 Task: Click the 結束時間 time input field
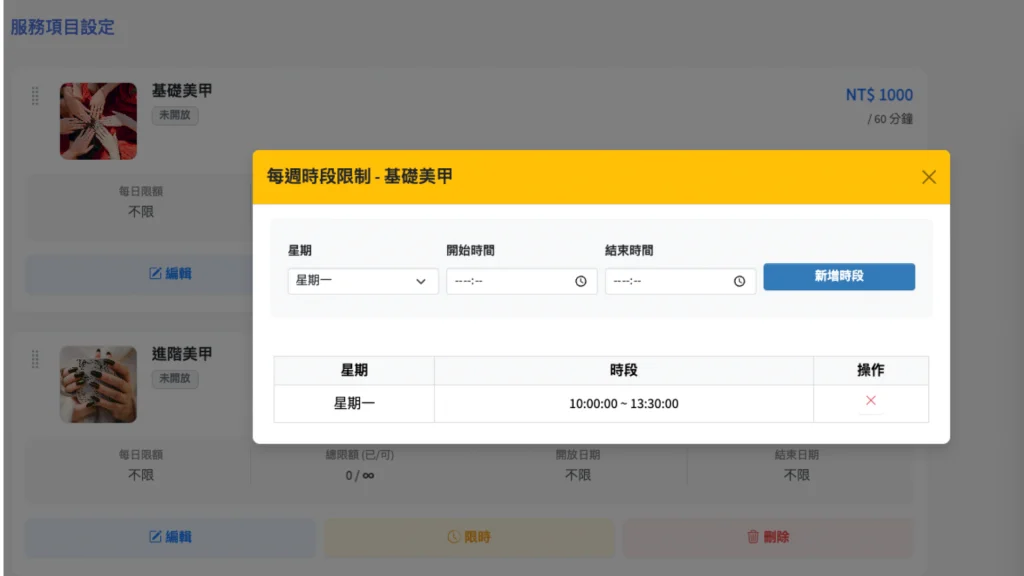(x=668, y=281)
